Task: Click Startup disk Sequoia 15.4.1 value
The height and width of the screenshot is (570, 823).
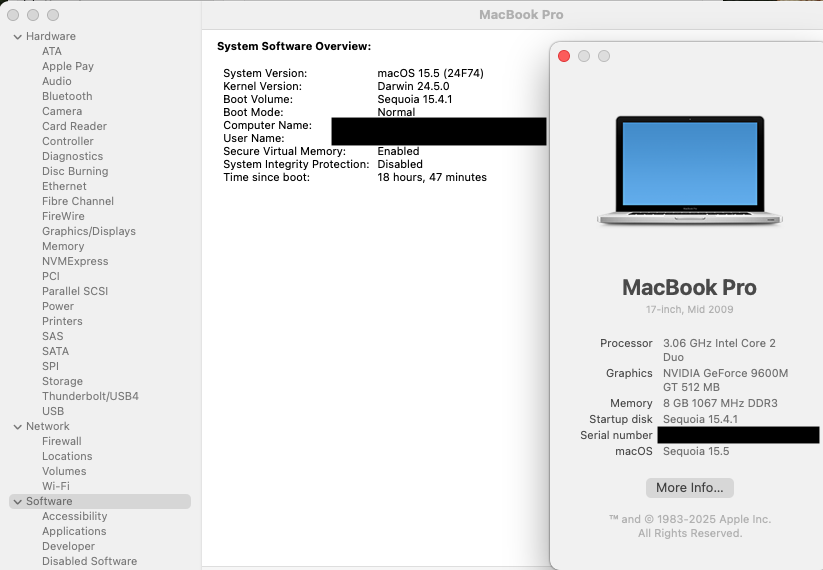Action: point(700,419)
